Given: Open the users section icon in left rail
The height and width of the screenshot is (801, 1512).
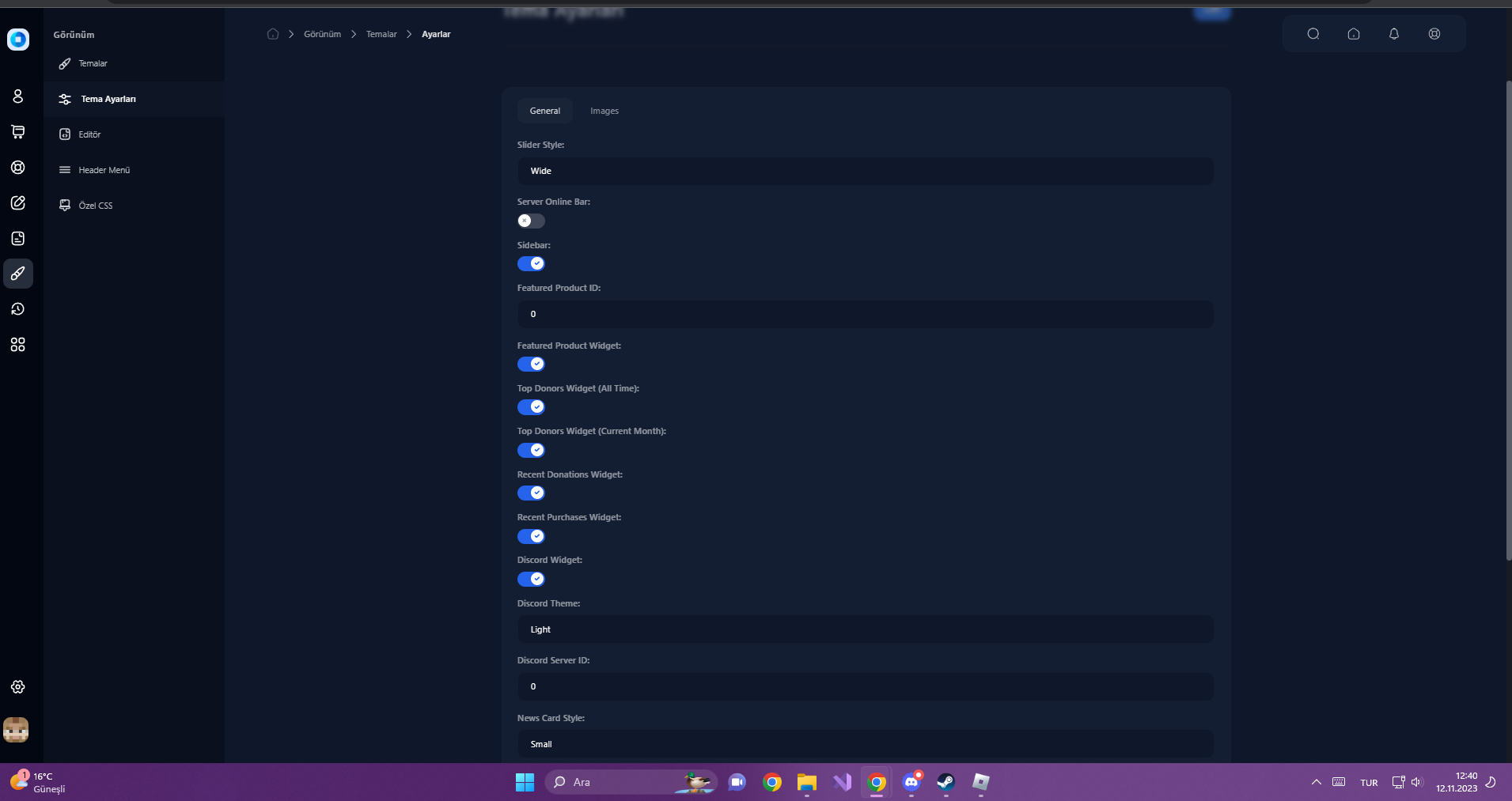Looking at the screenshot, I should tap(18, 96).
